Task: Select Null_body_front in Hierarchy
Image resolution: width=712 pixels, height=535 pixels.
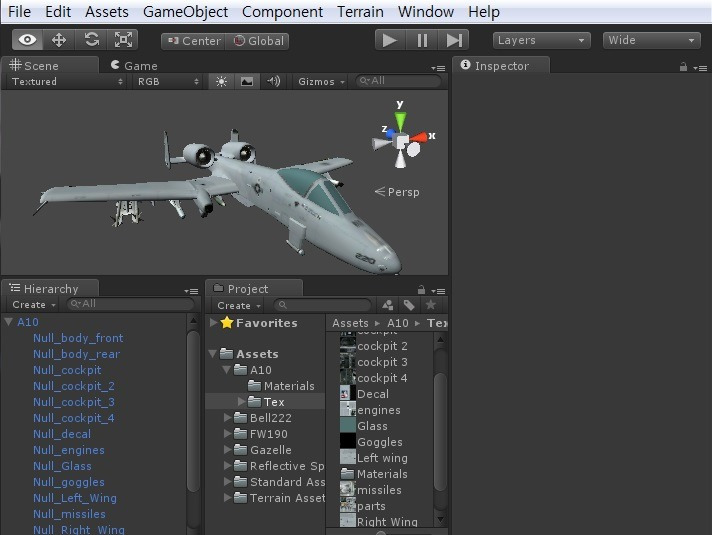Action: 78,338
